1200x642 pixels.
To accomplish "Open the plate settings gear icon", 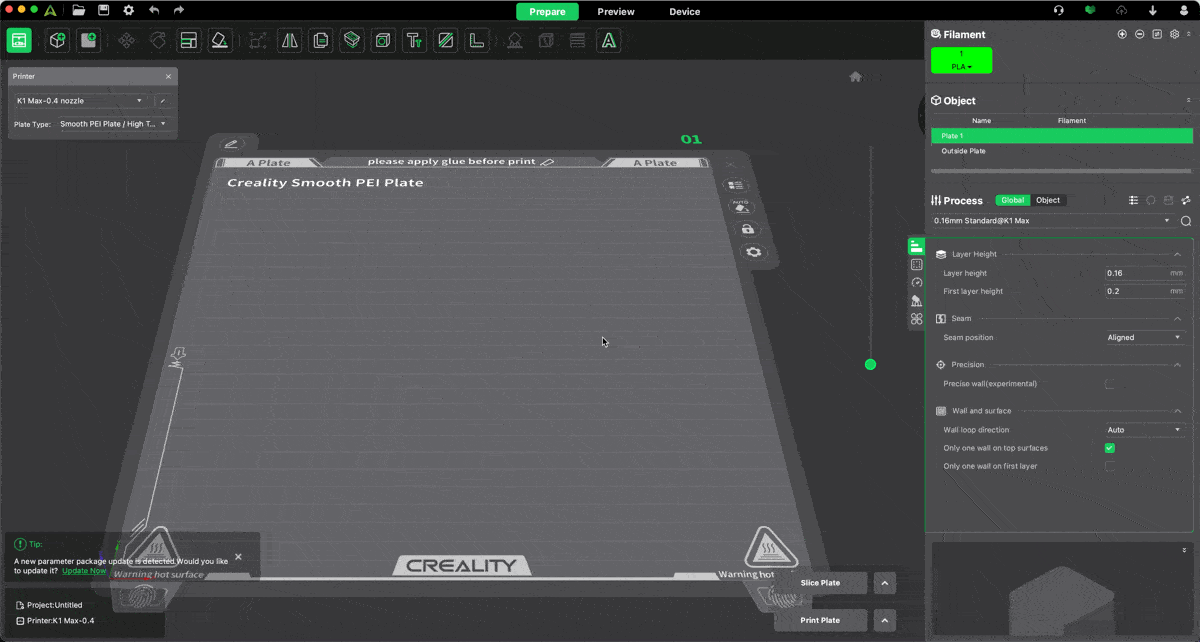I will point(753,252).
